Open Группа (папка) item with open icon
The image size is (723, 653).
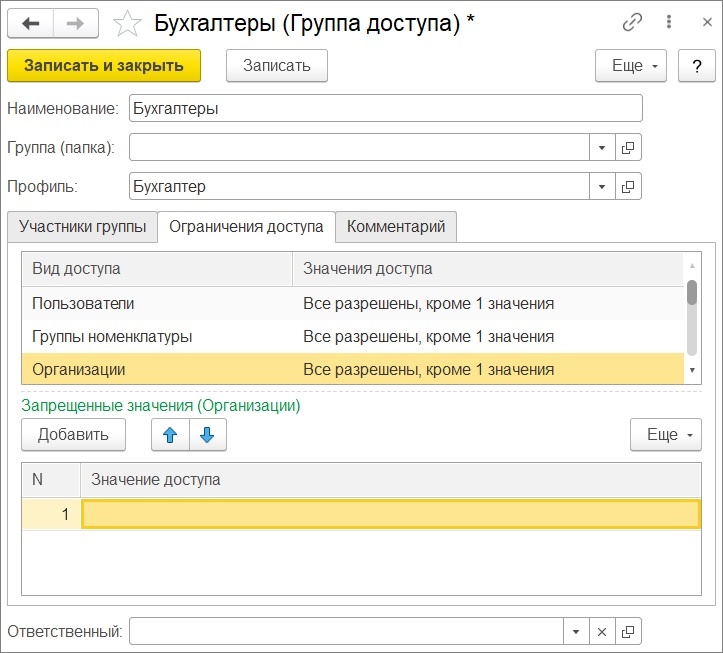[628, 148]
